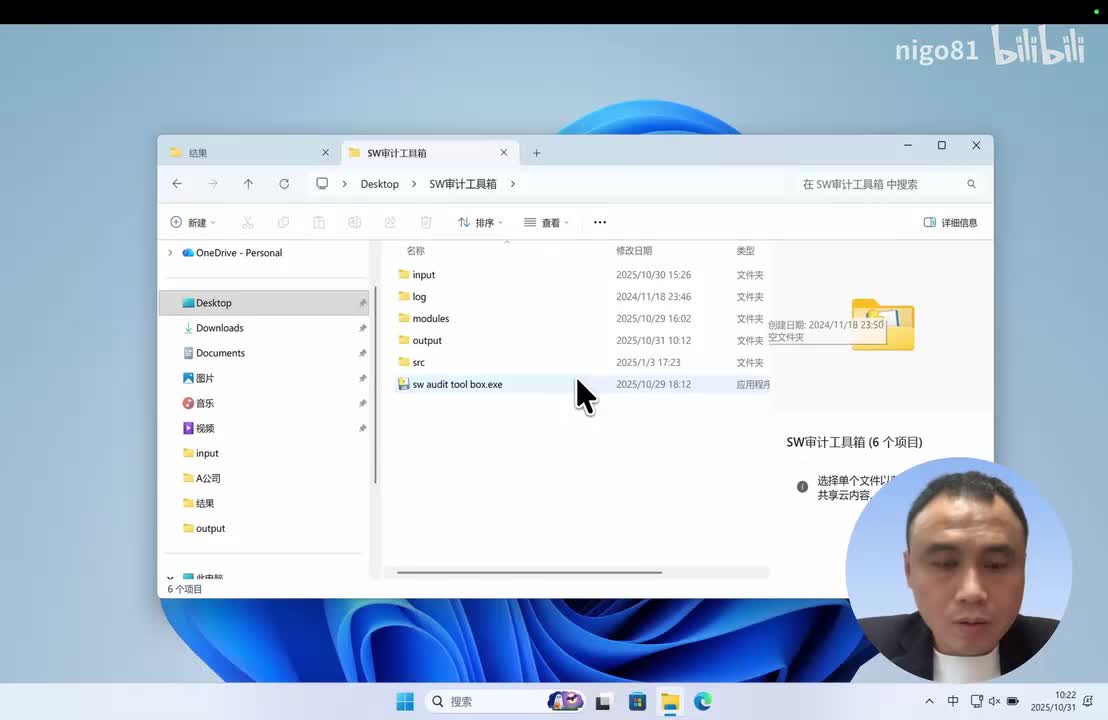Click SW审计工具箱 in address breadcrumb
The image size is (1108, 720).
[463, 184]
